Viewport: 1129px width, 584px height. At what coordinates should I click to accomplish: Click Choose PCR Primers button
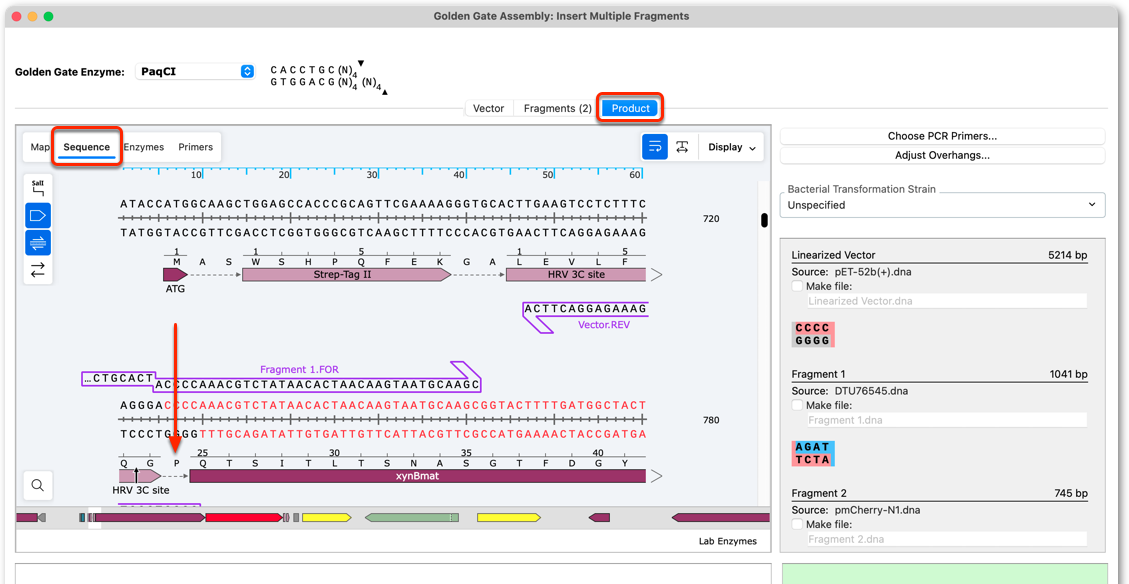coord(942,136)
